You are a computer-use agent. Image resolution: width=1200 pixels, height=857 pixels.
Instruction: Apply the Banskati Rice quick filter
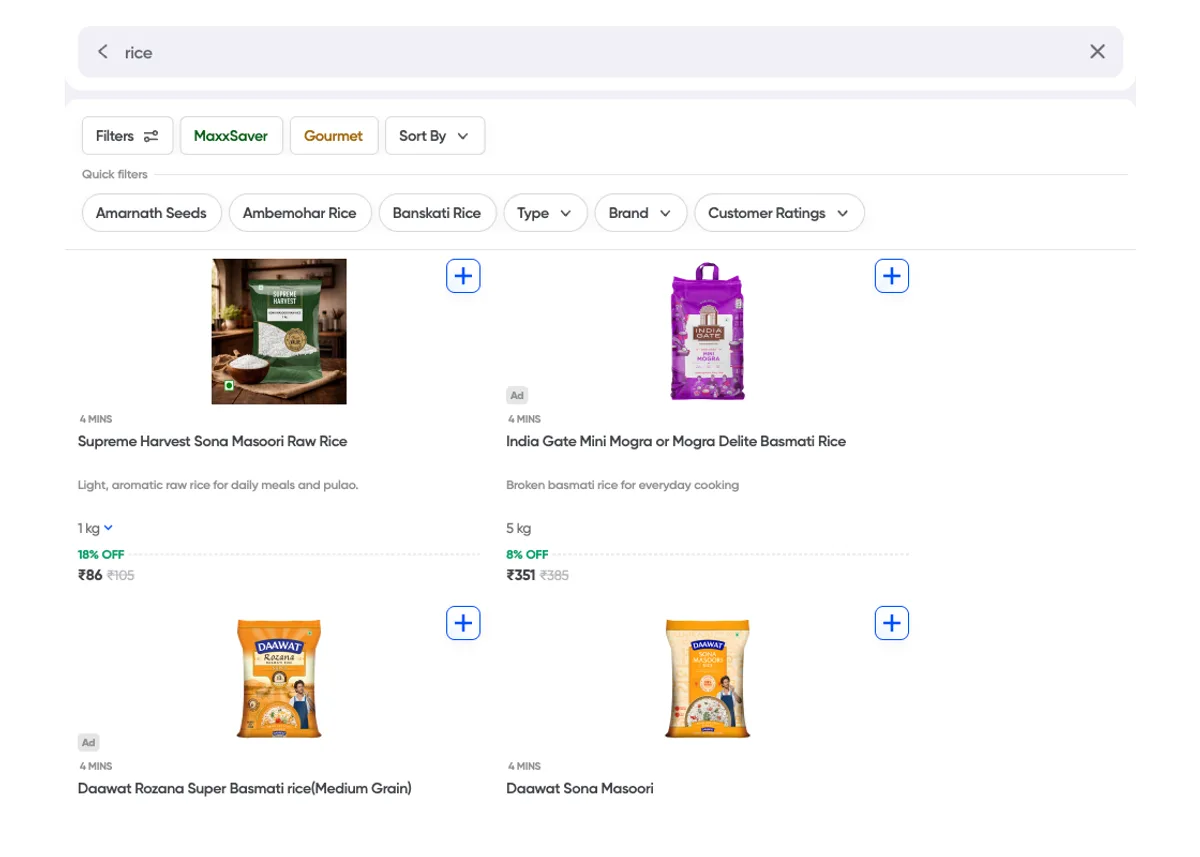click(x=437, y=213)
